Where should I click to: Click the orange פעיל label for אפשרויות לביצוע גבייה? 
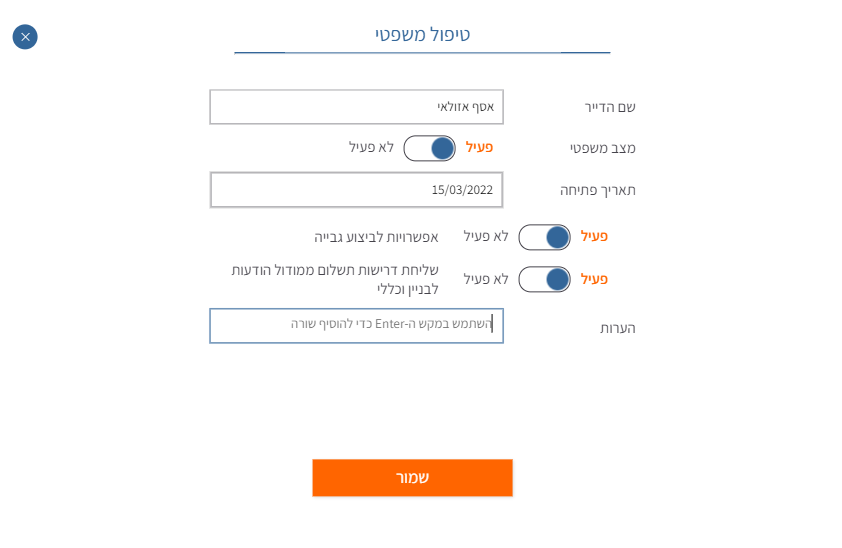click(x=594, y=236)
